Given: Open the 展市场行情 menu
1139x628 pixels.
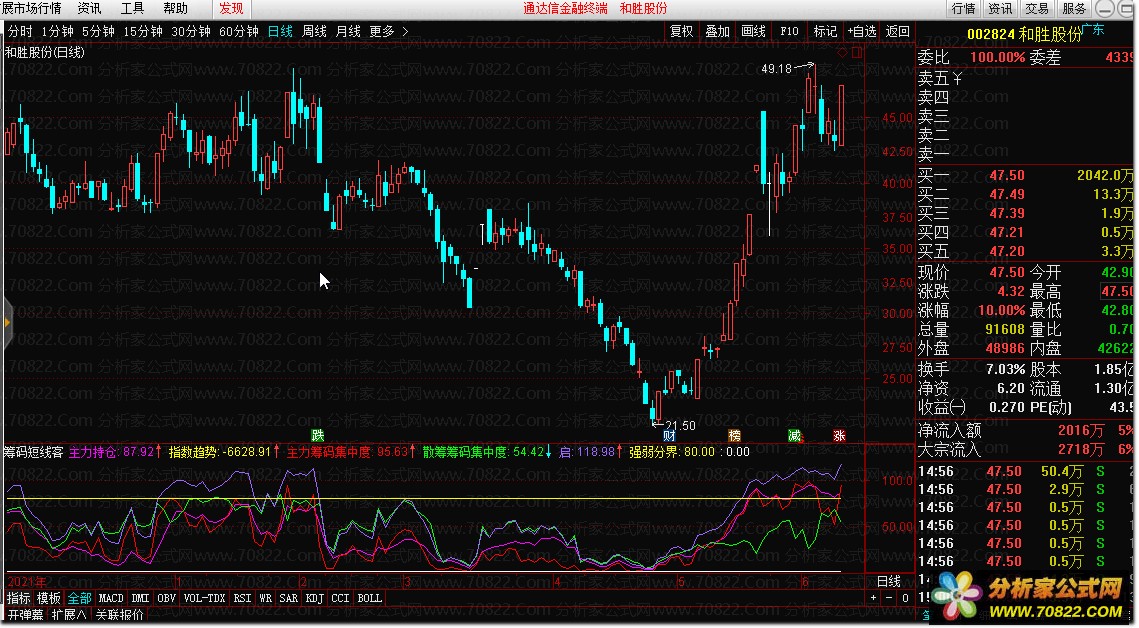Looking at the screenshot, I should click(31, 9).
